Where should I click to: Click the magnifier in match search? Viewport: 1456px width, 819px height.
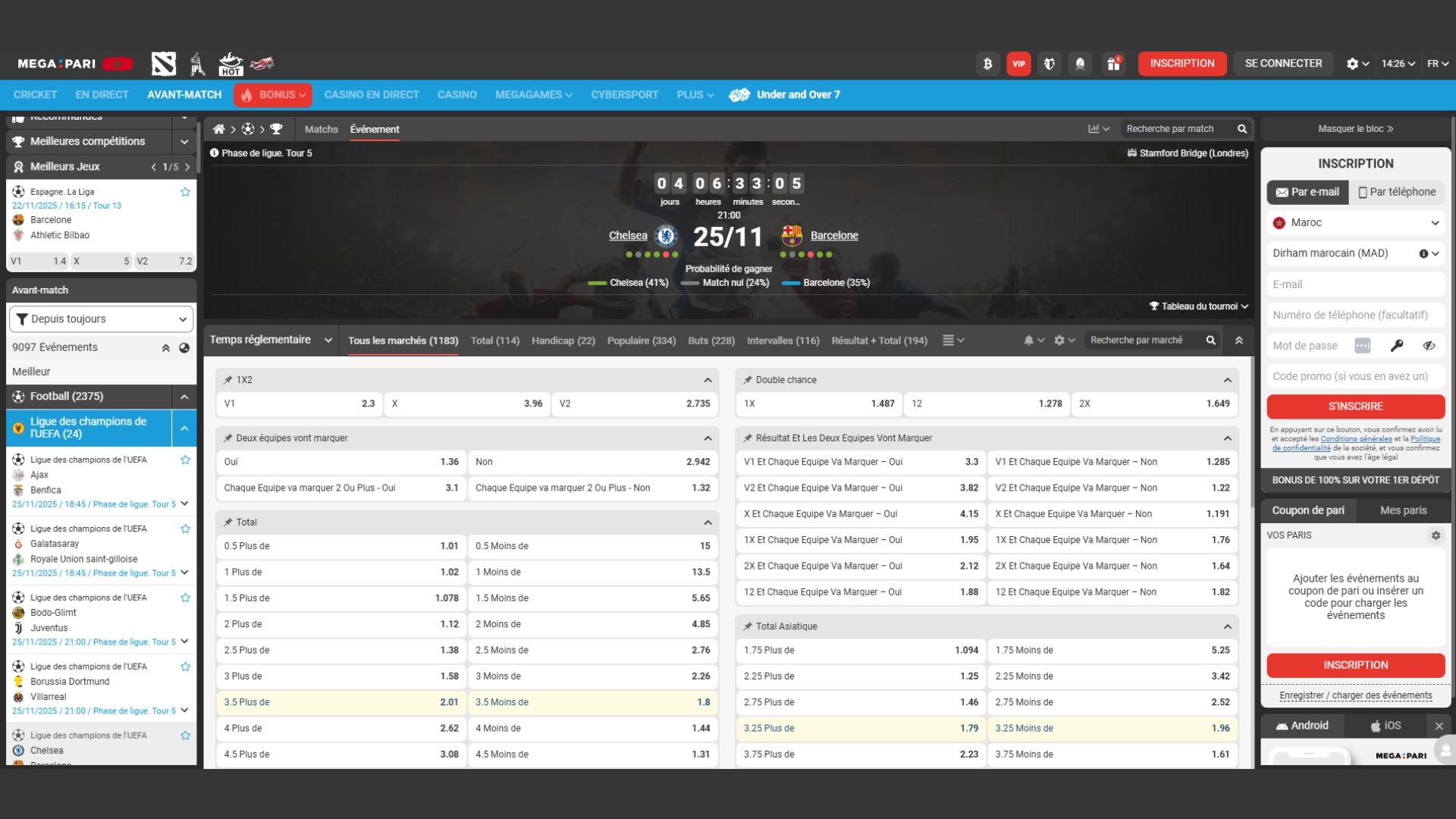point(1242,129)
